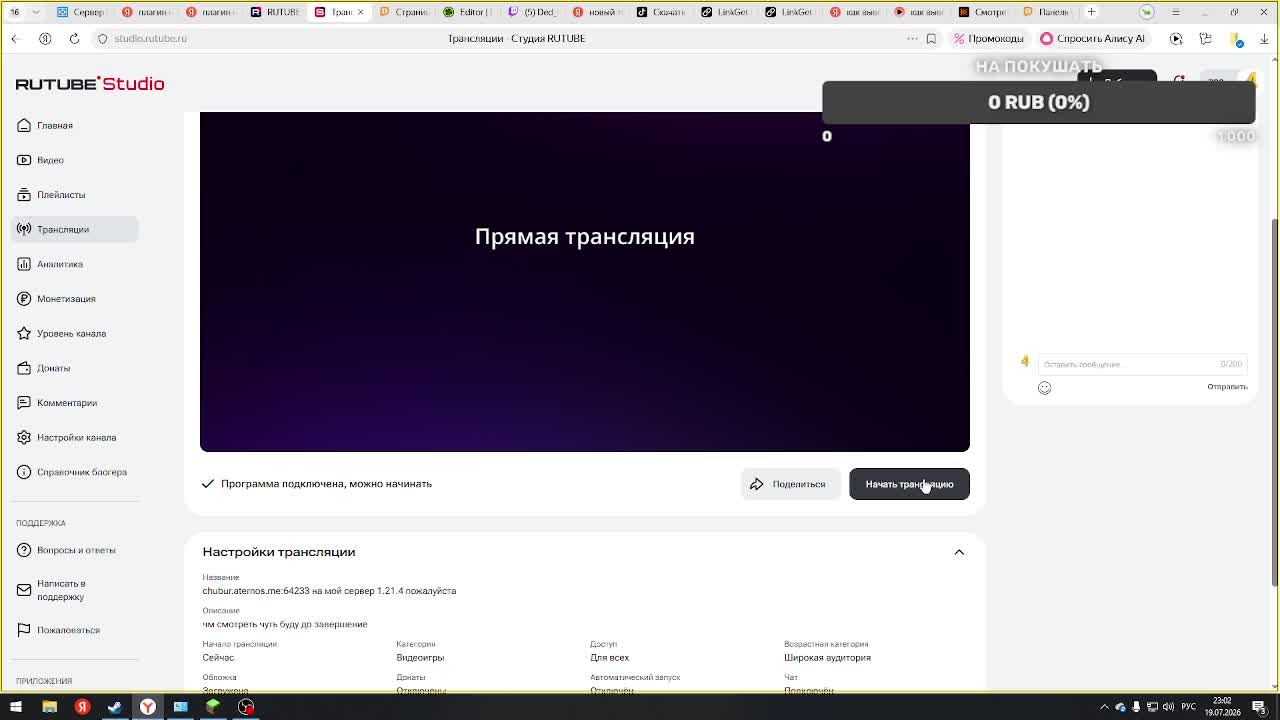Open the Windows notification center
1280x720 pixels.
(1259, 707)
